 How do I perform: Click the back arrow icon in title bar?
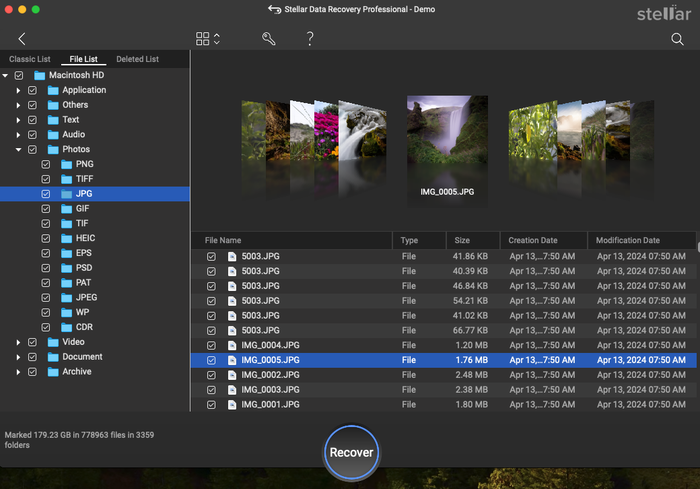275,9
